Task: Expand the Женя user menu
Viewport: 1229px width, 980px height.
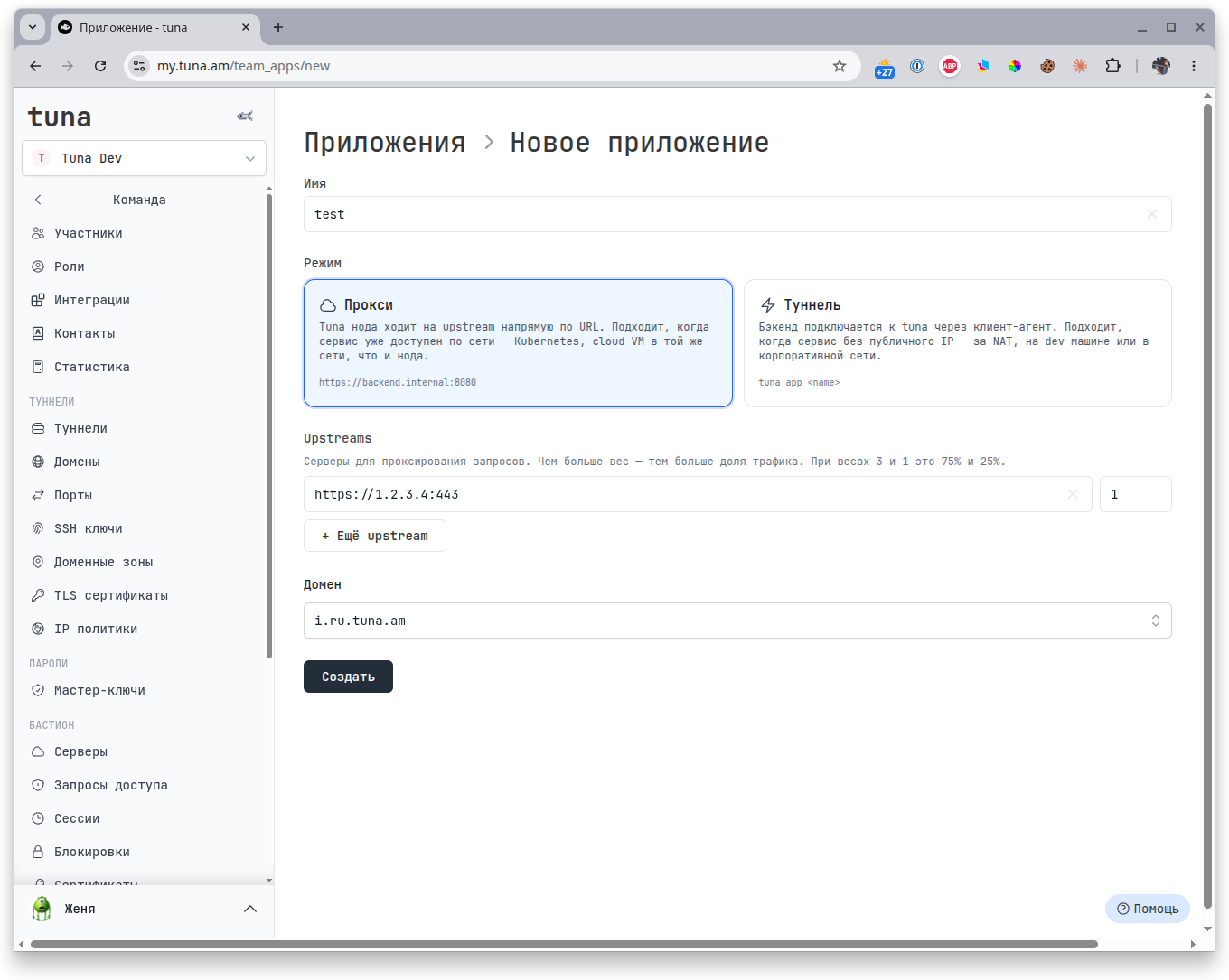Action: (144, 909)
